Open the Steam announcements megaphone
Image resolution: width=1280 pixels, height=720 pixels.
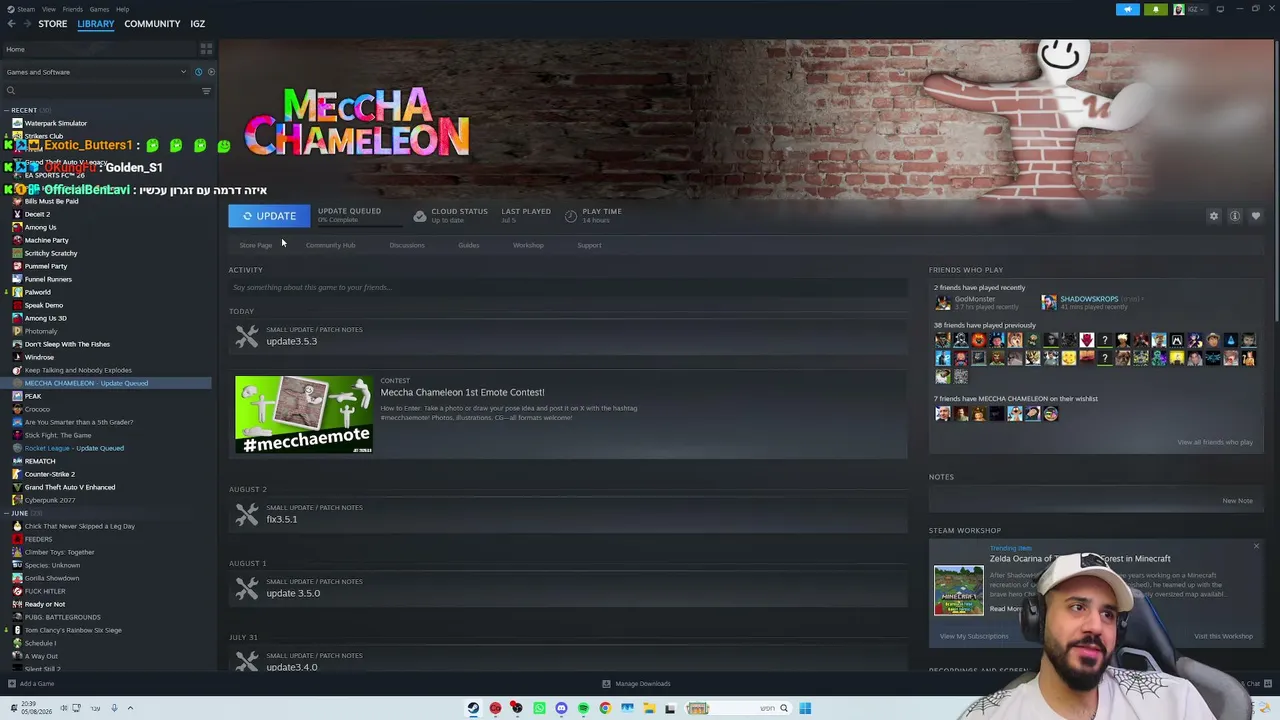click(x=1127, y=9)
